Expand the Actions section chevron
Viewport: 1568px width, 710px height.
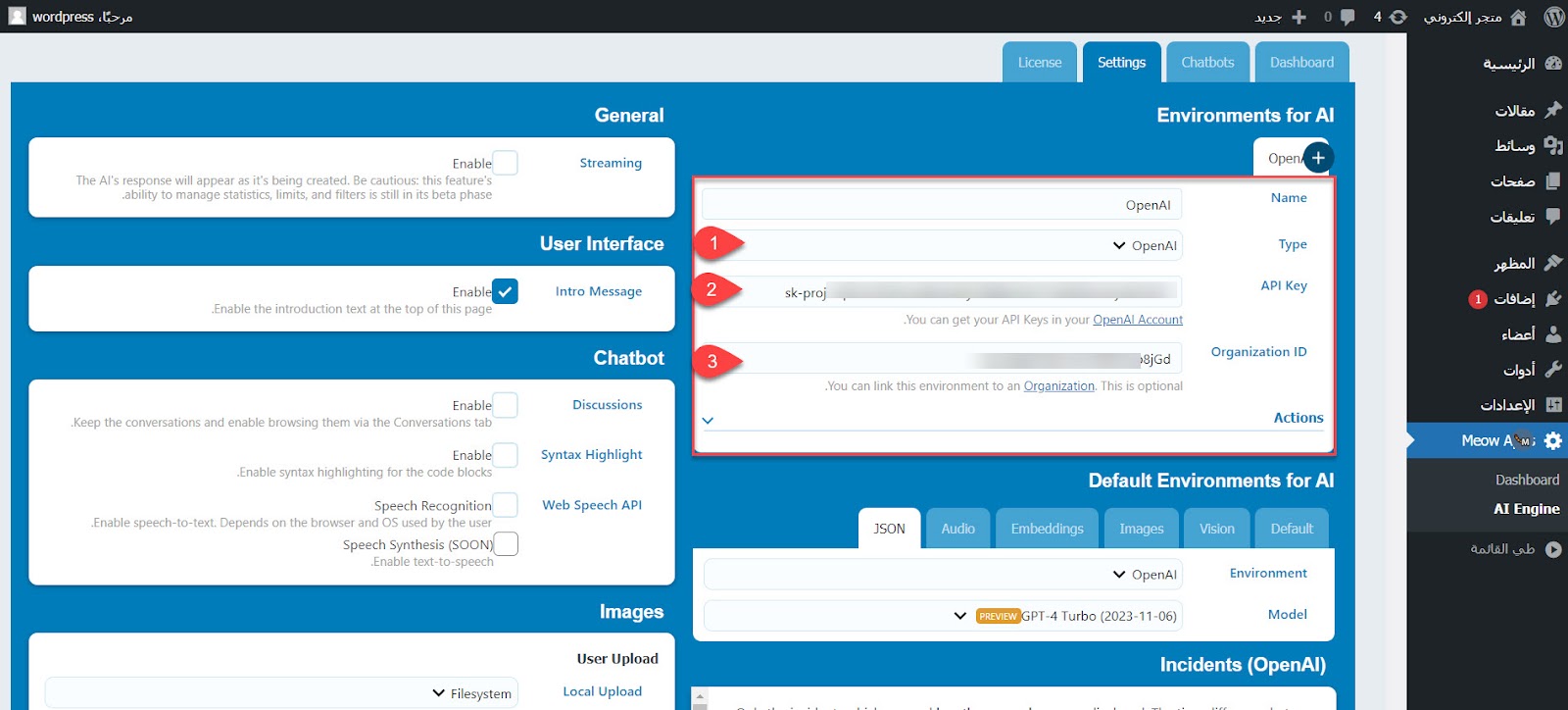(709, 420)
